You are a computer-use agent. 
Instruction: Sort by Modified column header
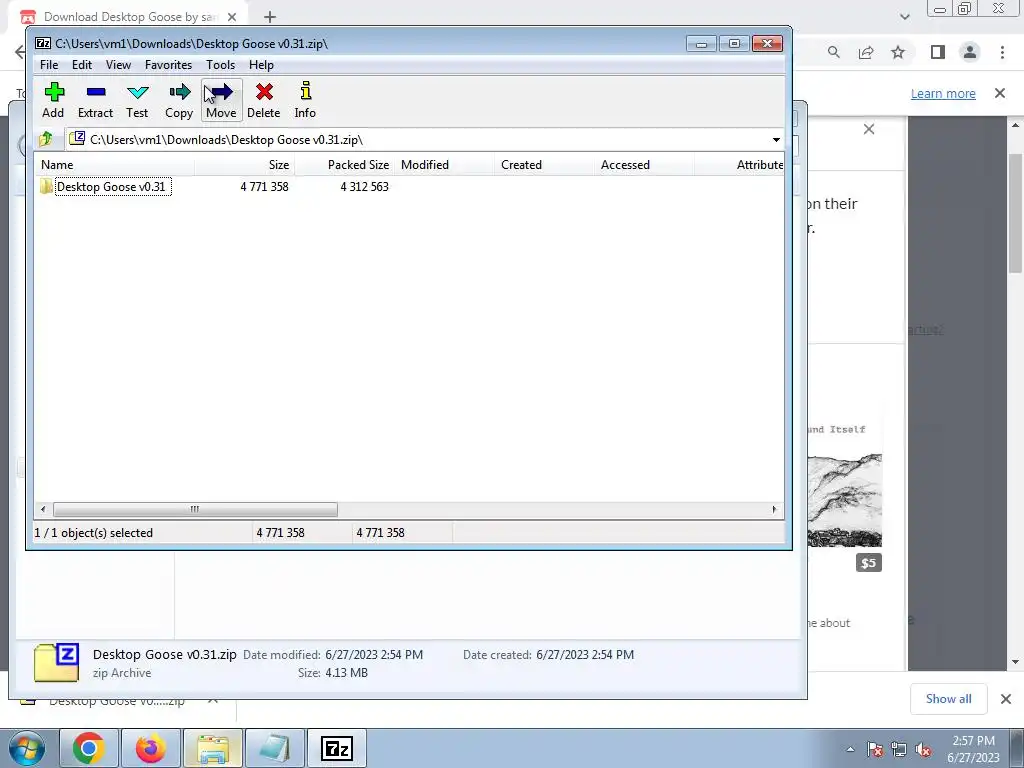click(444, 165)
